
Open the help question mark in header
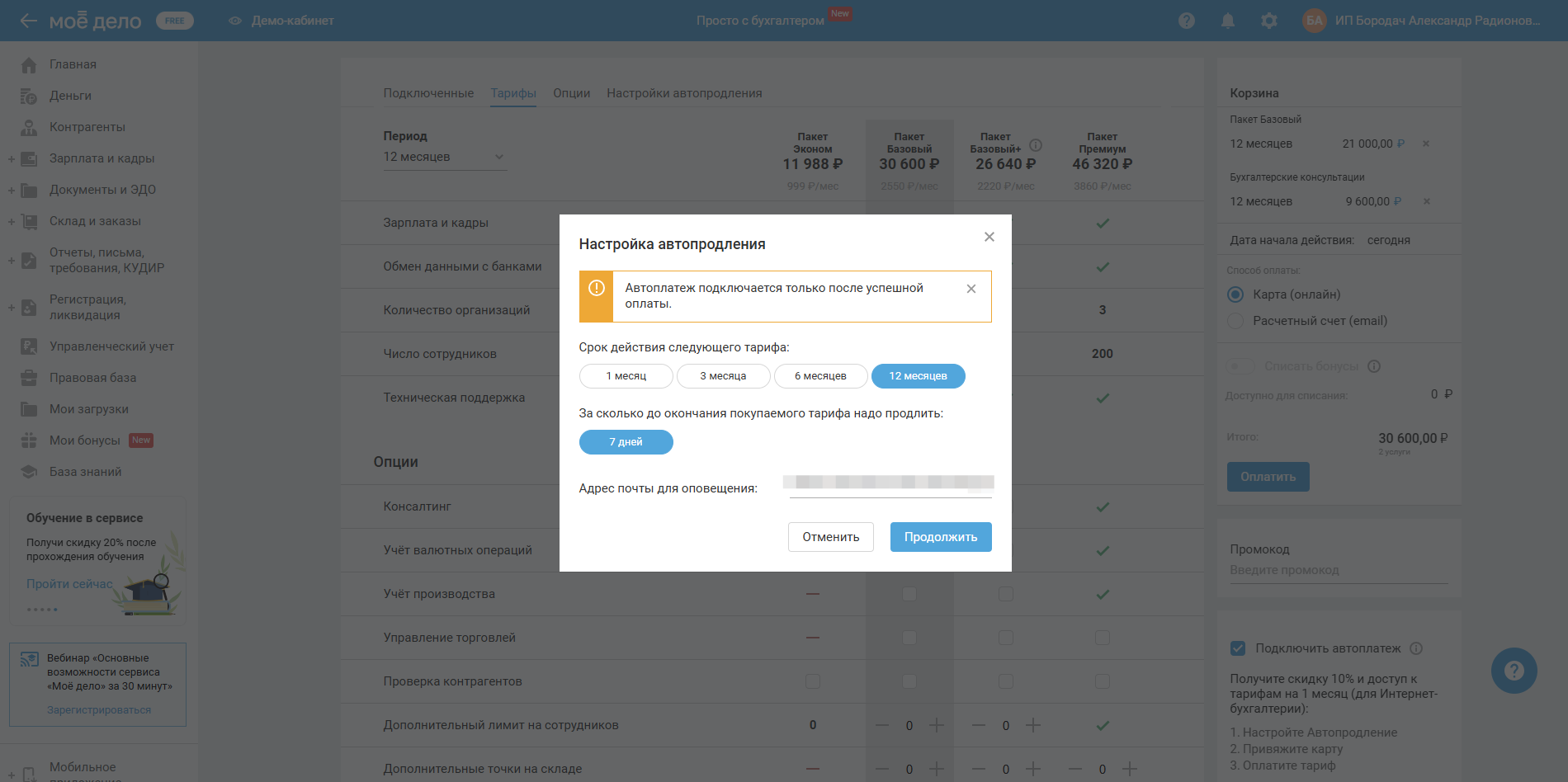coord(1187,21)
